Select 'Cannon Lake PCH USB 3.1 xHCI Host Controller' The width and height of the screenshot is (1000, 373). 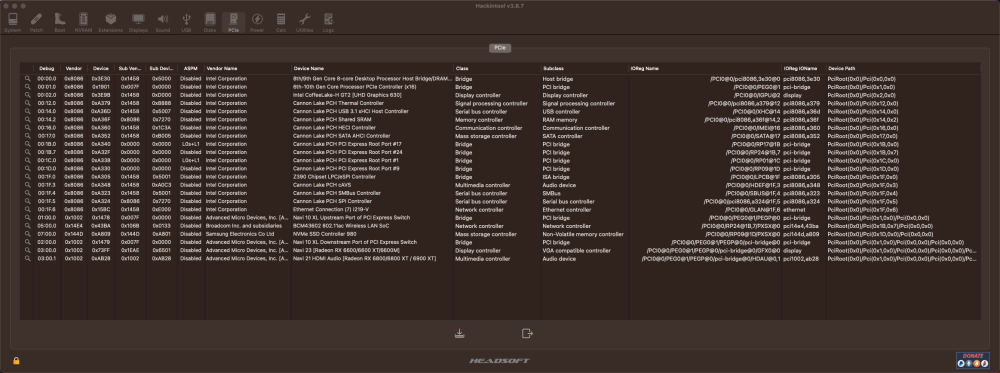[x=500, y=111]
